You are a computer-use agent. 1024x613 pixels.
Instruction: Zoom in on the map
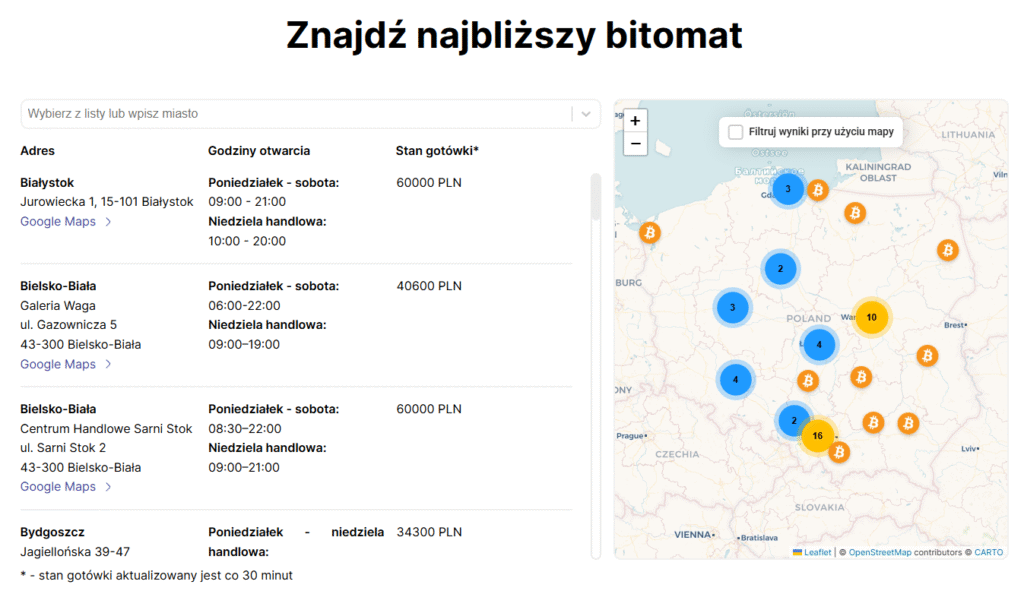635,120
